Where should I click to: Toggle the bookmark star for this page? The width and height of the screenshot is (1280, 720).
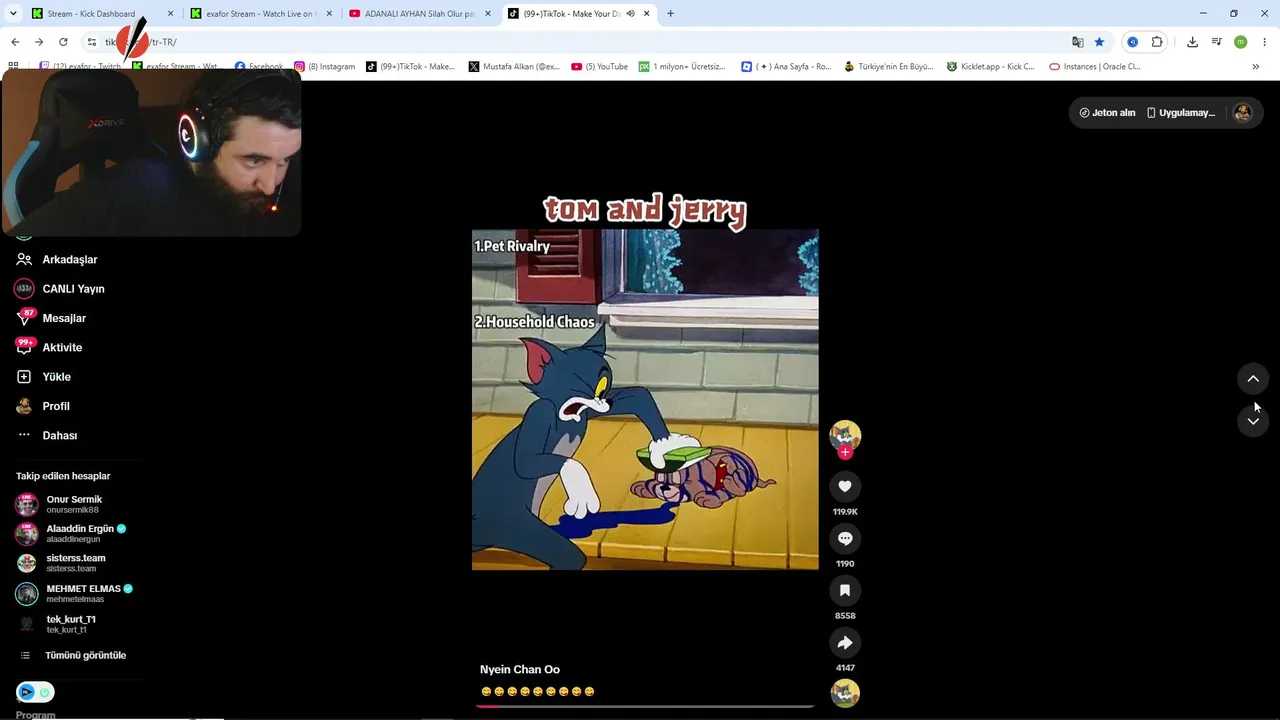pyautogui.click(x=1099, y=42)
